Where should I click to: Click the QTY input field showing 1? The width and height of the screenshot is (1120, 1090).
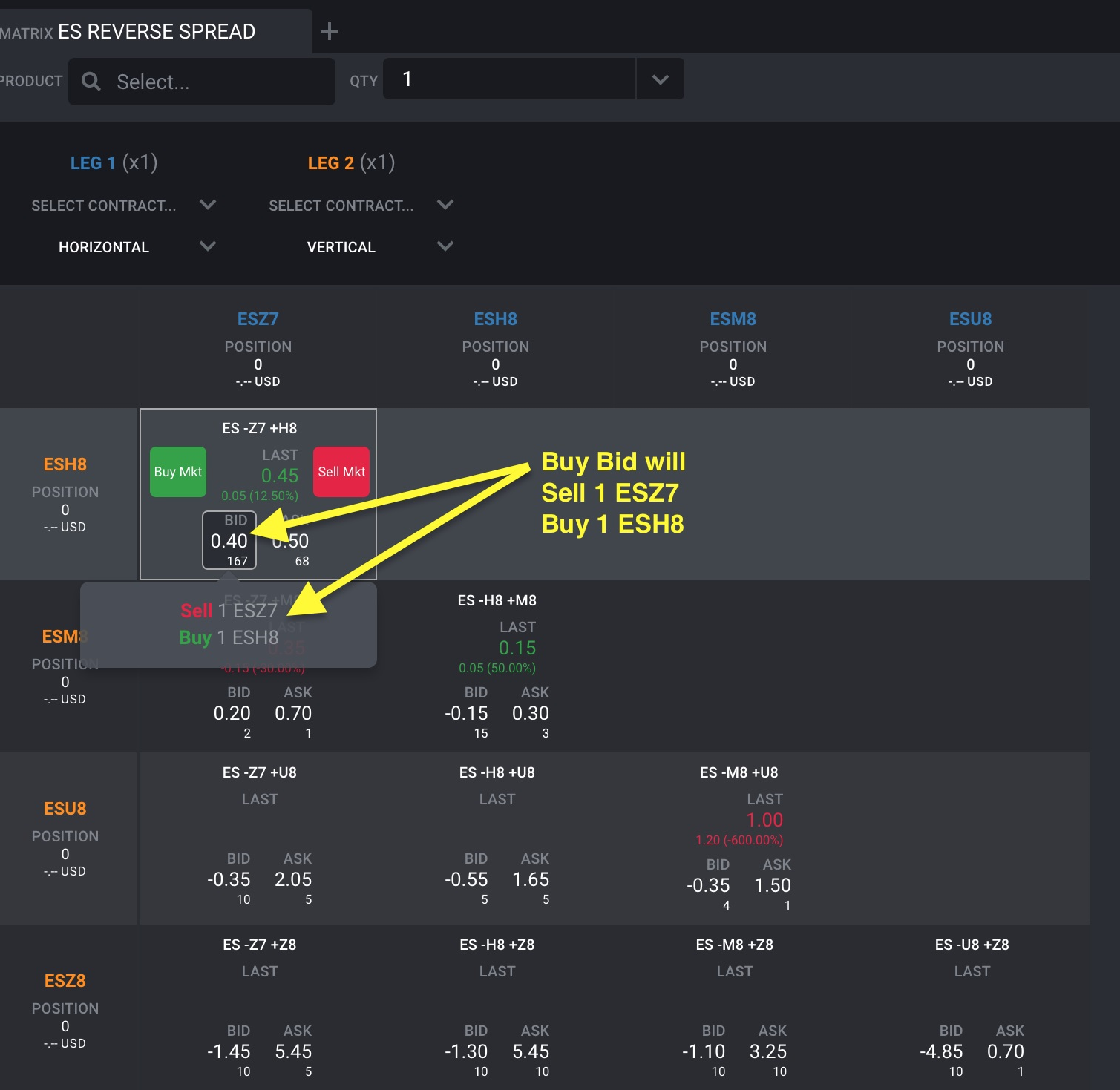(x=509, y=79)
